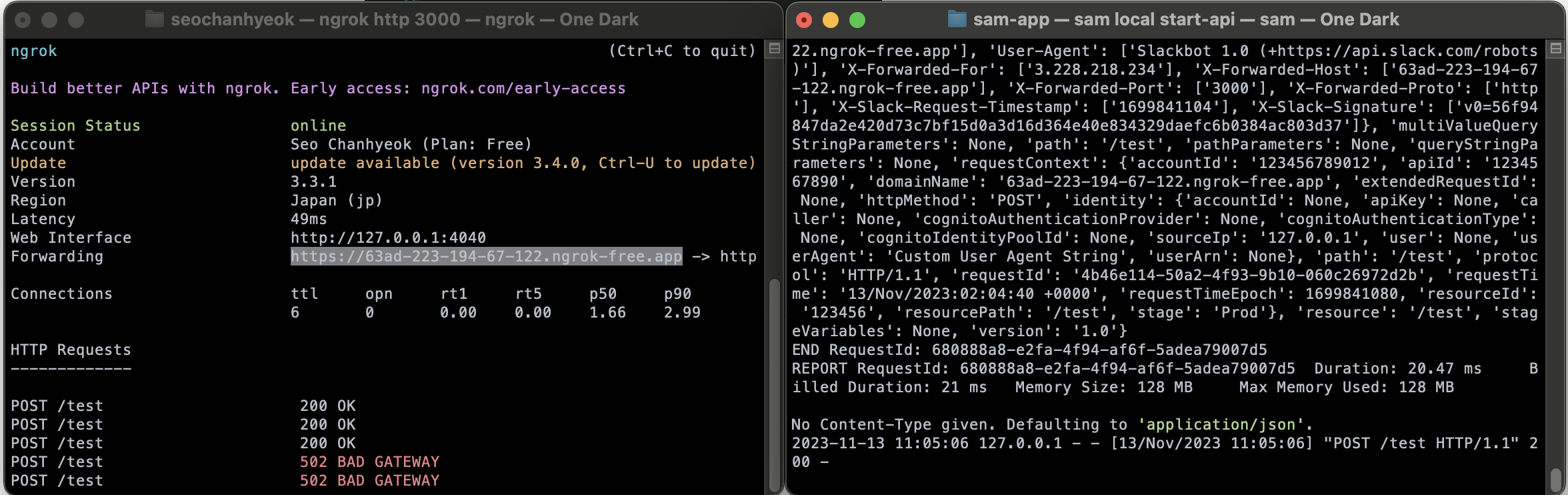Click the '(Ctrl+C to quit)' hint text

pyautogui.click(x=682, y=51)
